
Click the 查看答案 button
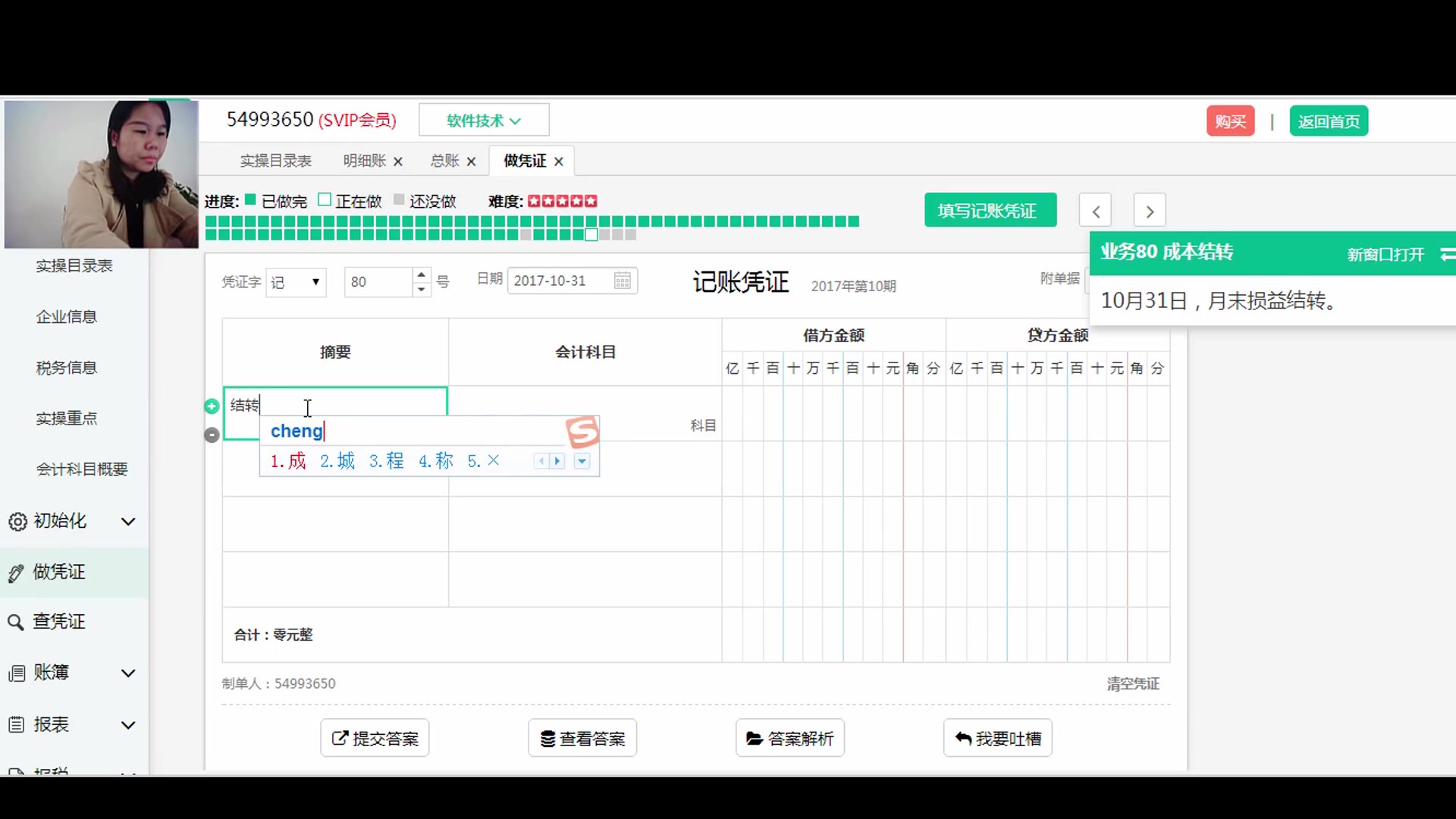click(x=582, y=738)
